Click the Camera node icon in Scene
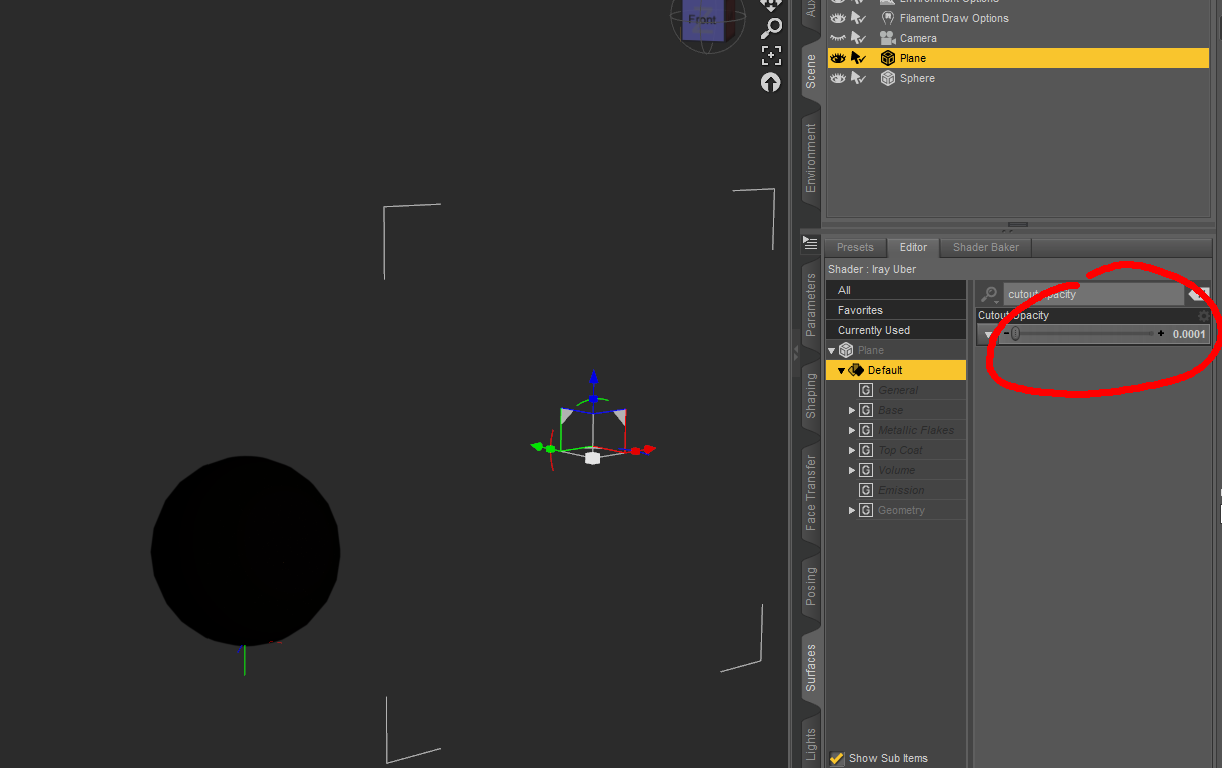Screen dimensions: 1222x768 [x=887, y=38]
